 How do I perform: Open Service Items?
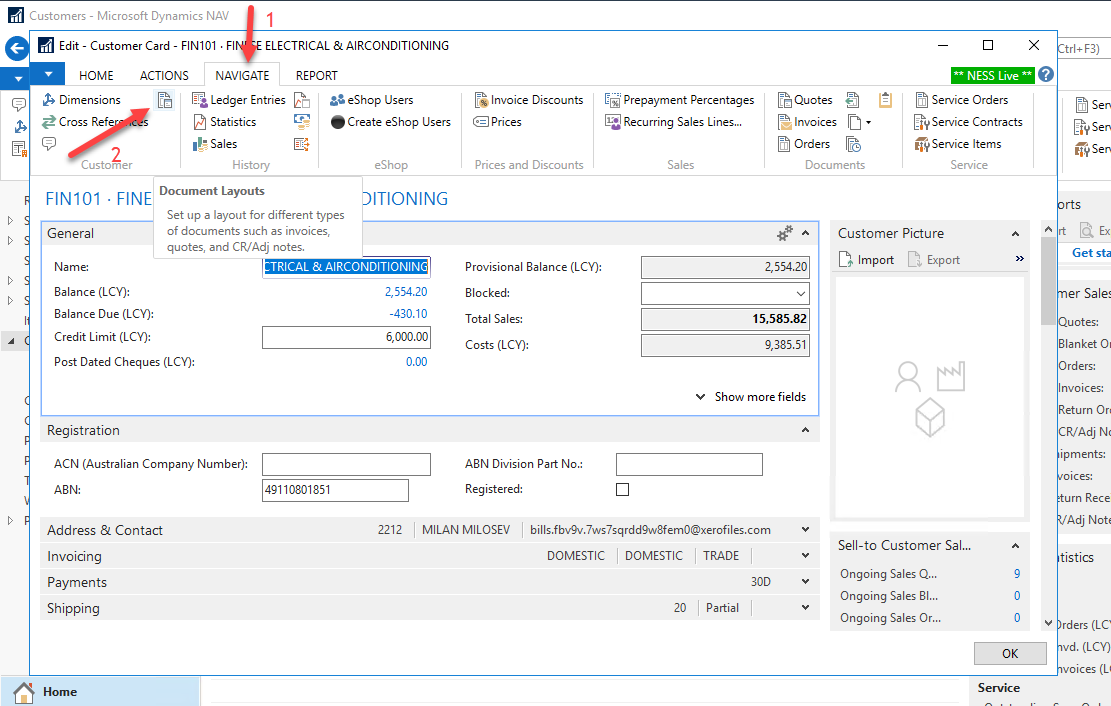(958, 144)
